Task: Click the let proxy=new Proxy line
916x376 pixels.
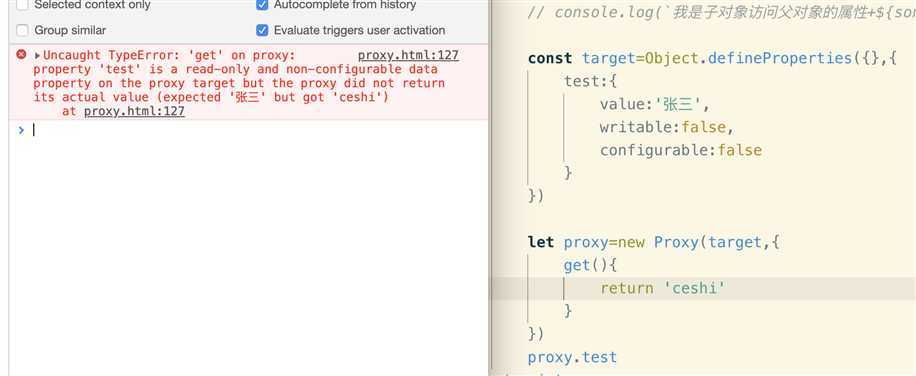Action: [x=654, y=242]
